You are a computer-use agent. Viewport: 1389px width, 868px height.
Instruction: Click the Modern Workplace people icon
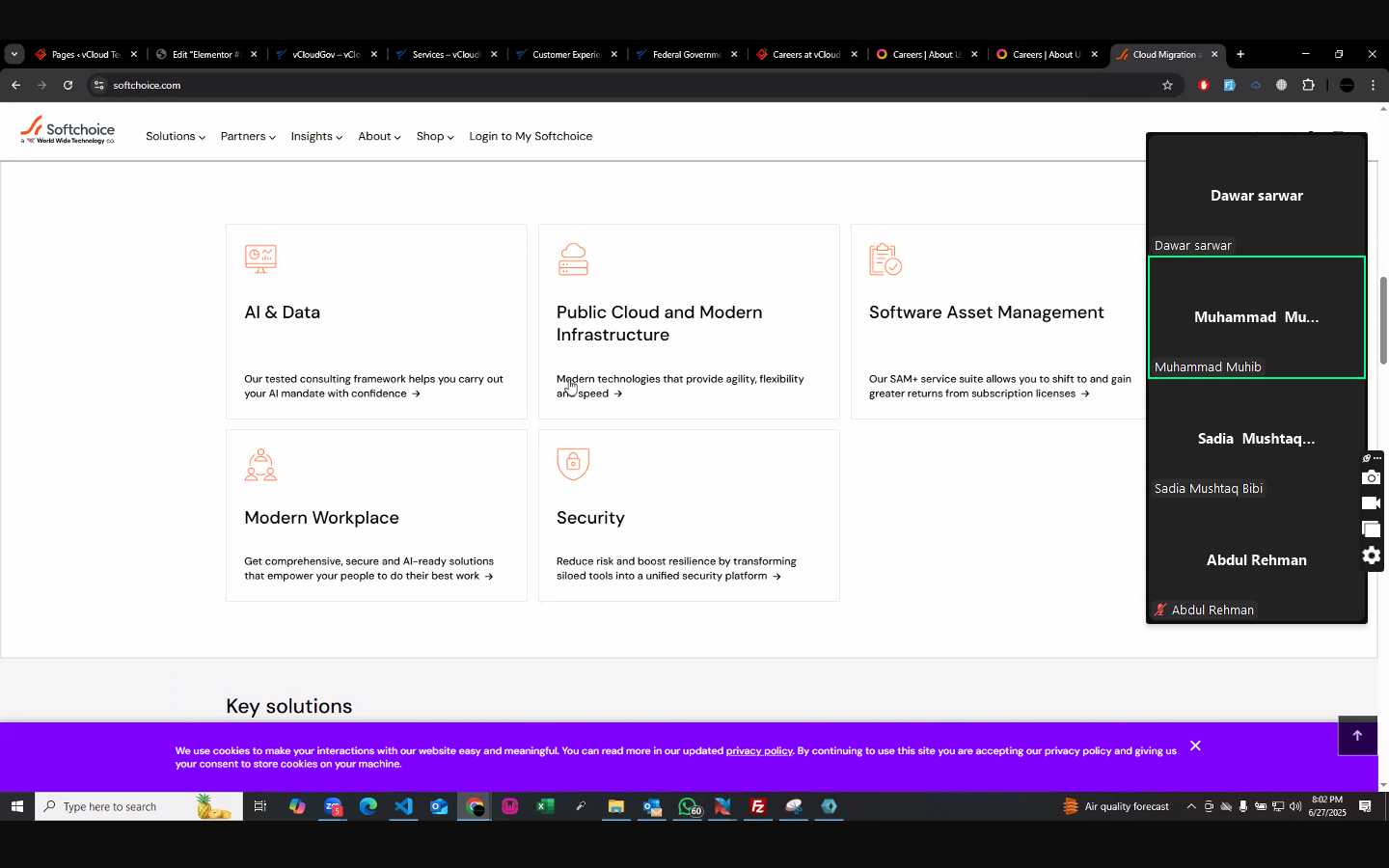(x=260, y=465)
